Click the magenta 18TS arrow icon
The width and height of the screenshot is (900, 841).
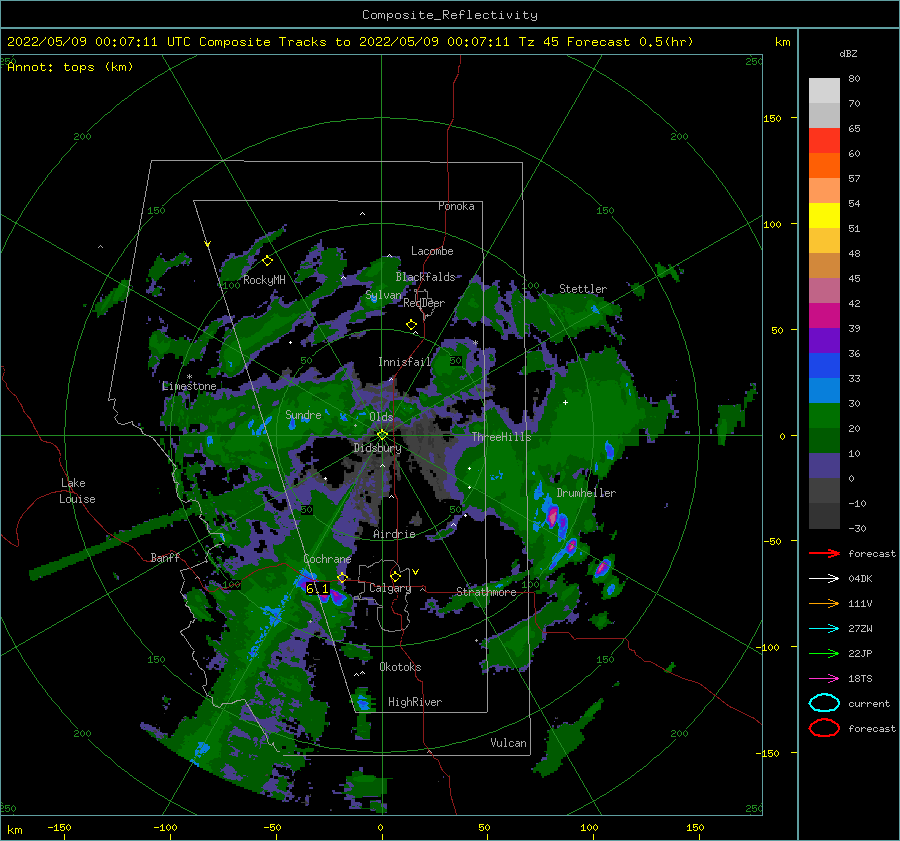[824, 679]
